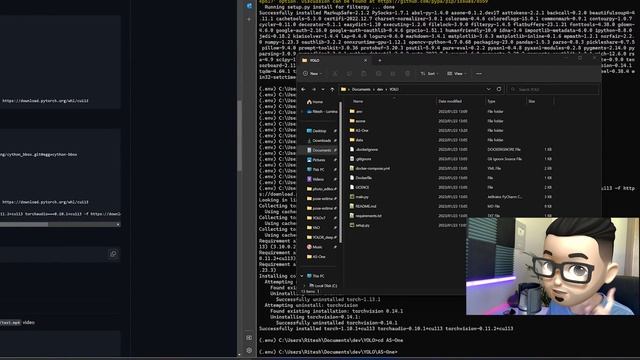Click the Size column header
Screen dimensions: 640x360
[531, 101]
